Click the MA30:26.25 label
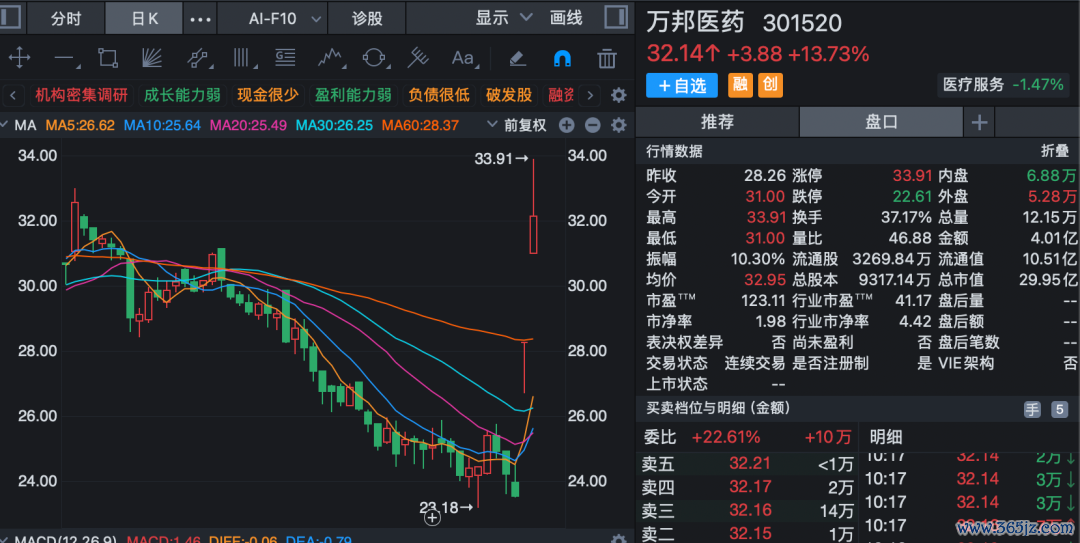 point(334,125)
